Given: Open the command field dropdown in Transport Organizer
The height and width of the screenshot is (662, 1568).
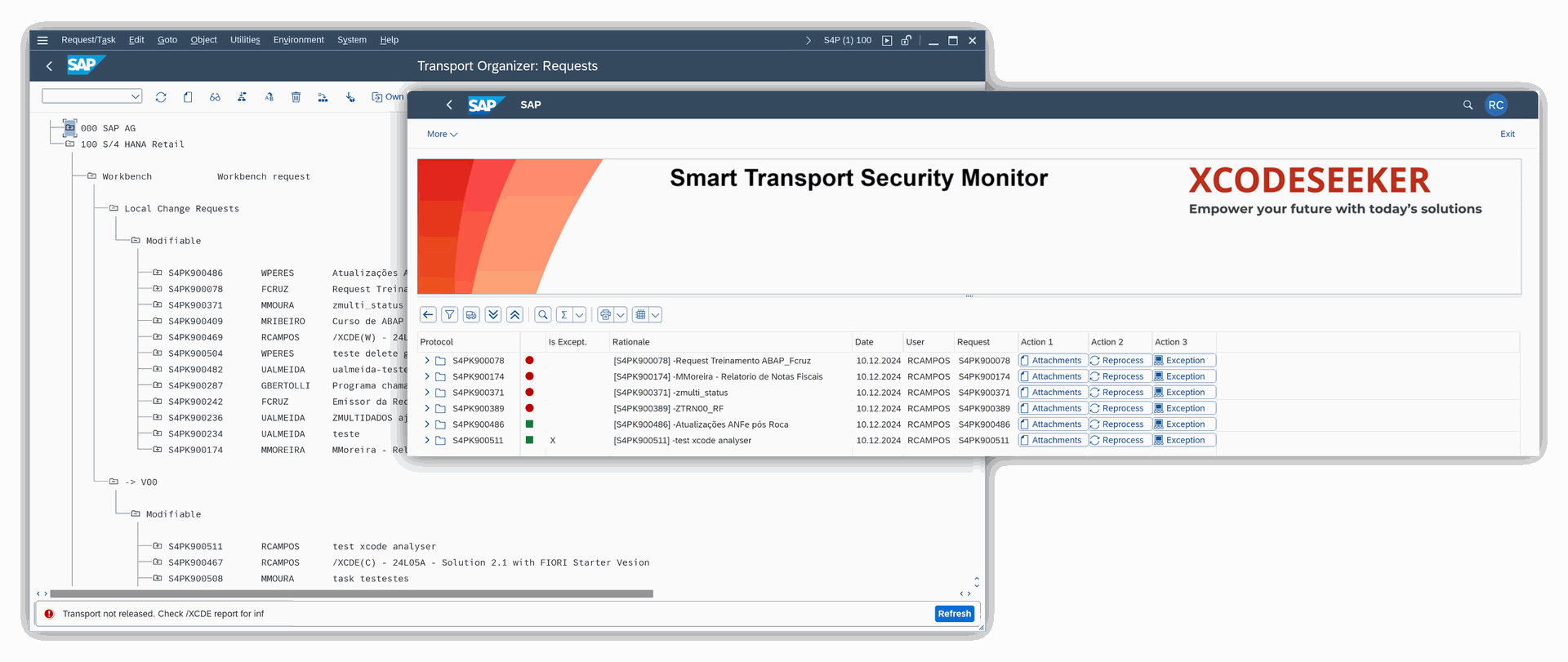Looking at the screenshot, I should click(136, 96).
